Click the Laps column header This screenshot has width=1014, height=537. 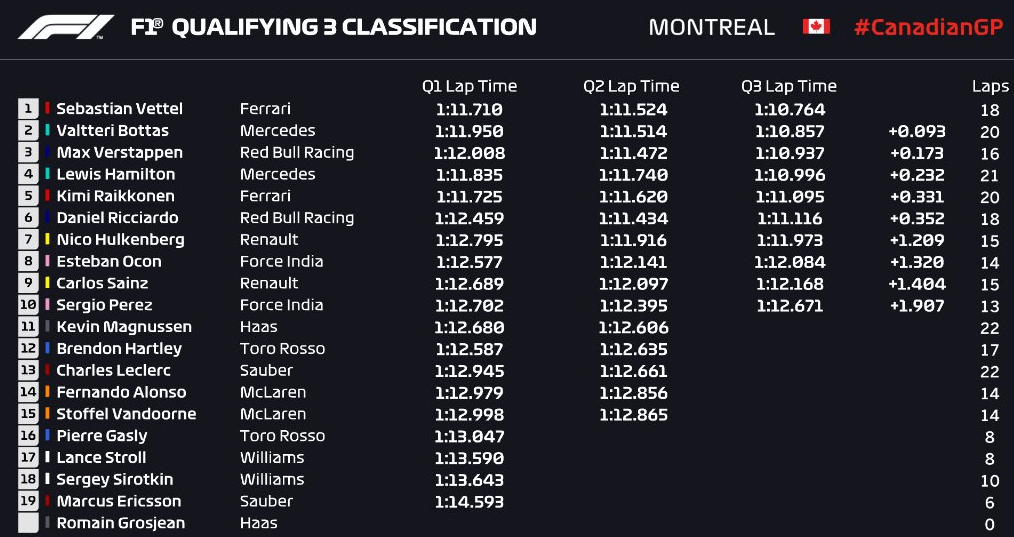click(x=990, y=87)
